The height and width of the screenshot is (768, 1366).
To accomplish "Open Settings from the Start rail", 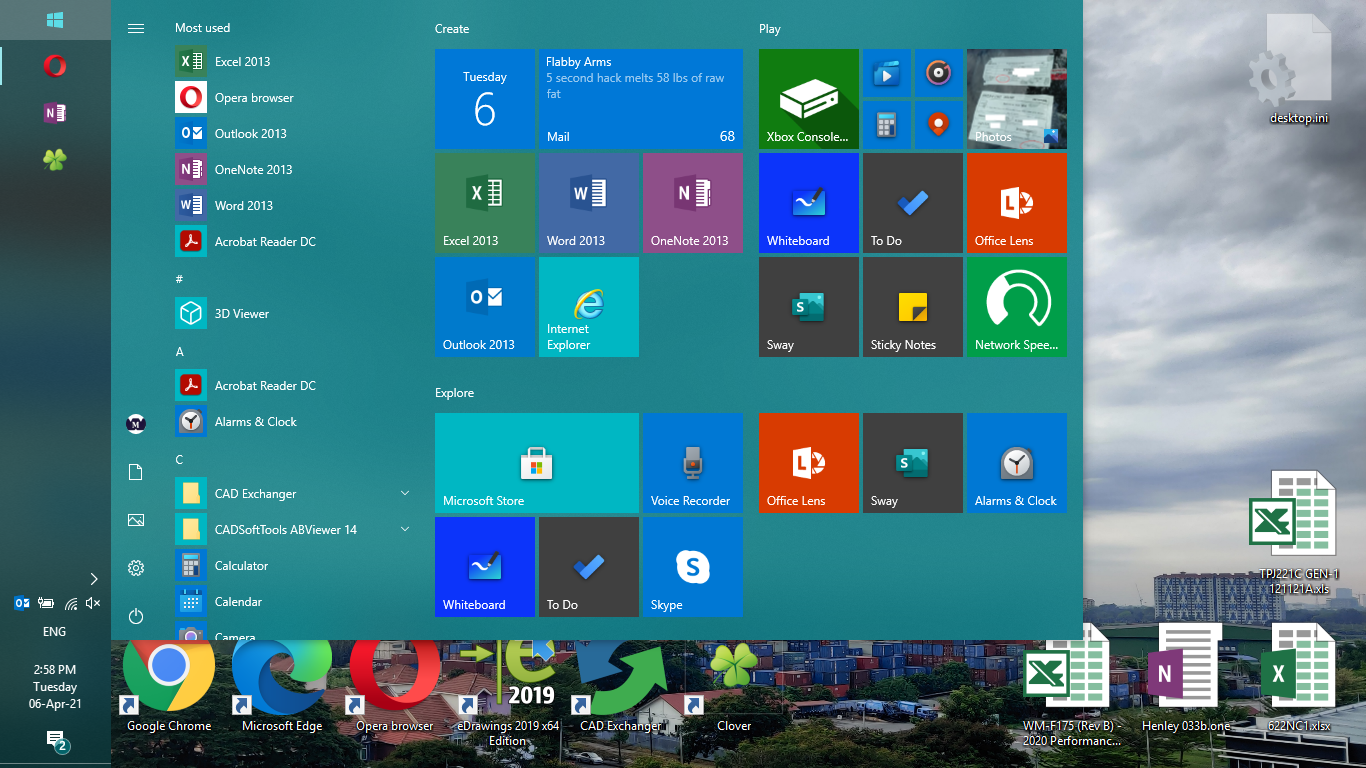I will [x=136, y=568].
